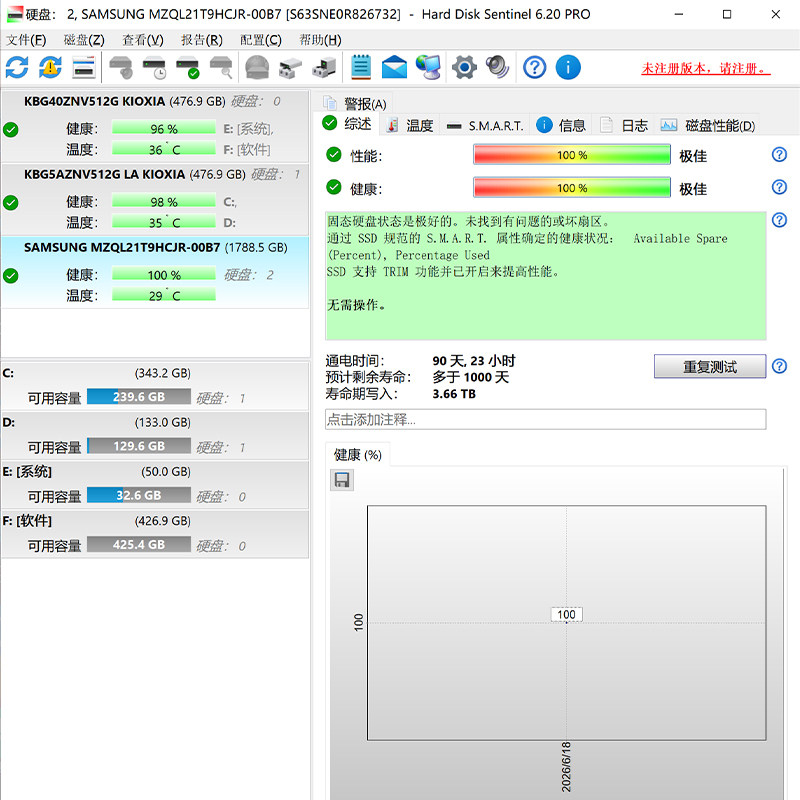Viewport: 800px width, 800px height.
Task: Click the 点击添加注释 comment field
Action: (x=545, y=419)
